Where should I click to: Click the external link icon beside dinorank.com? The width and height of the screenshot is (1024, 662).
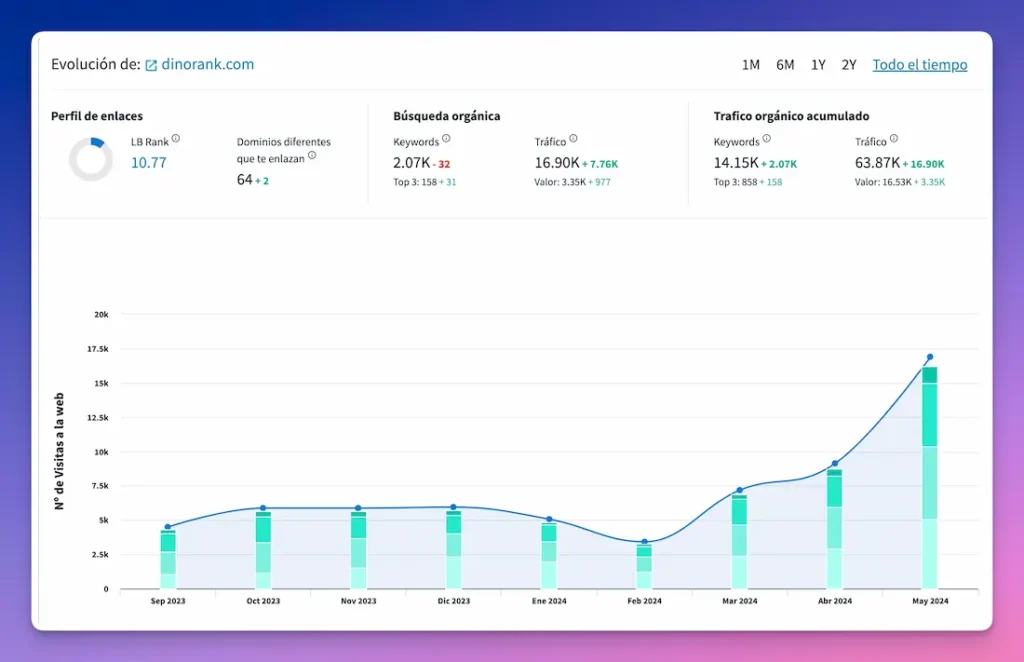pos(151,65)
